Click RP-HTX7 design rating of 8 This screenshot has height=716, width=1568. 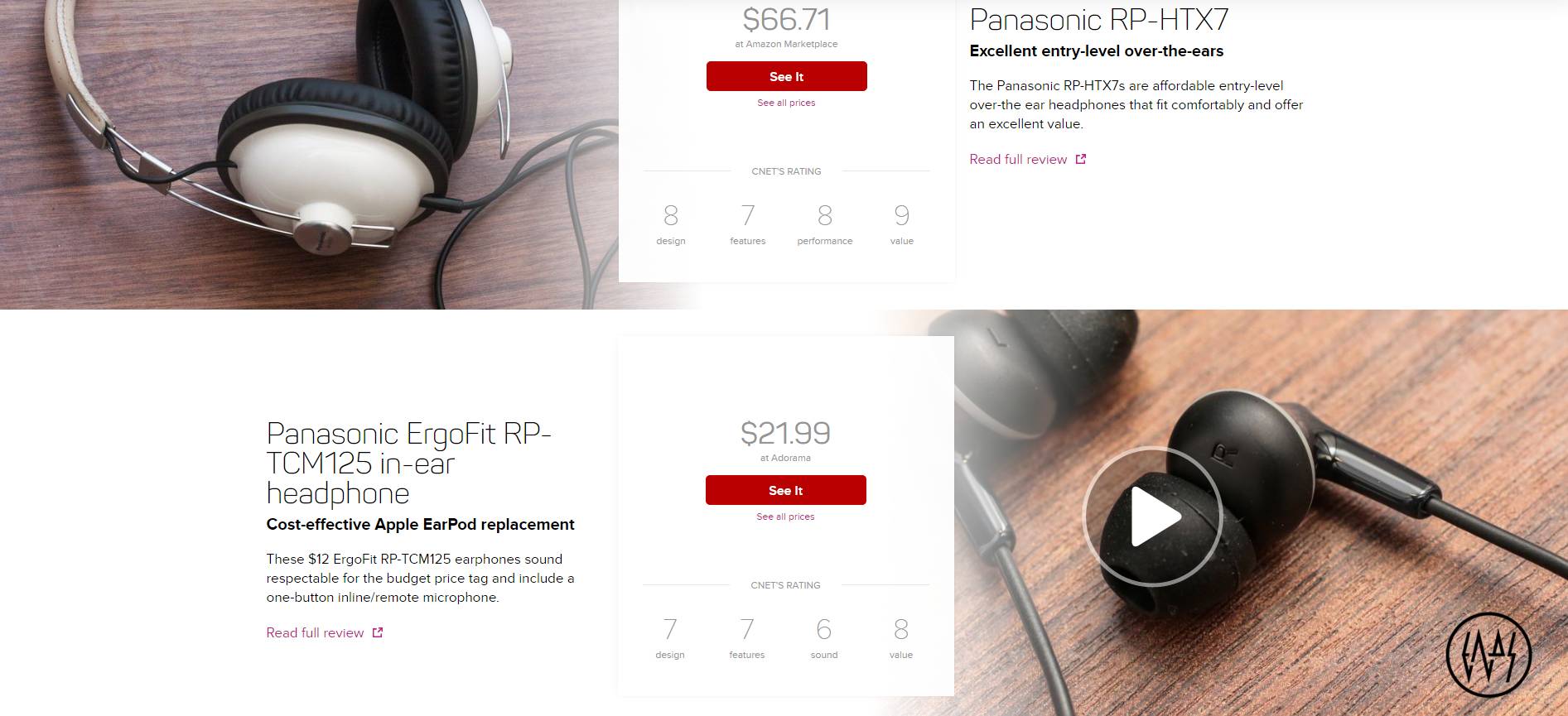point(671,216)
